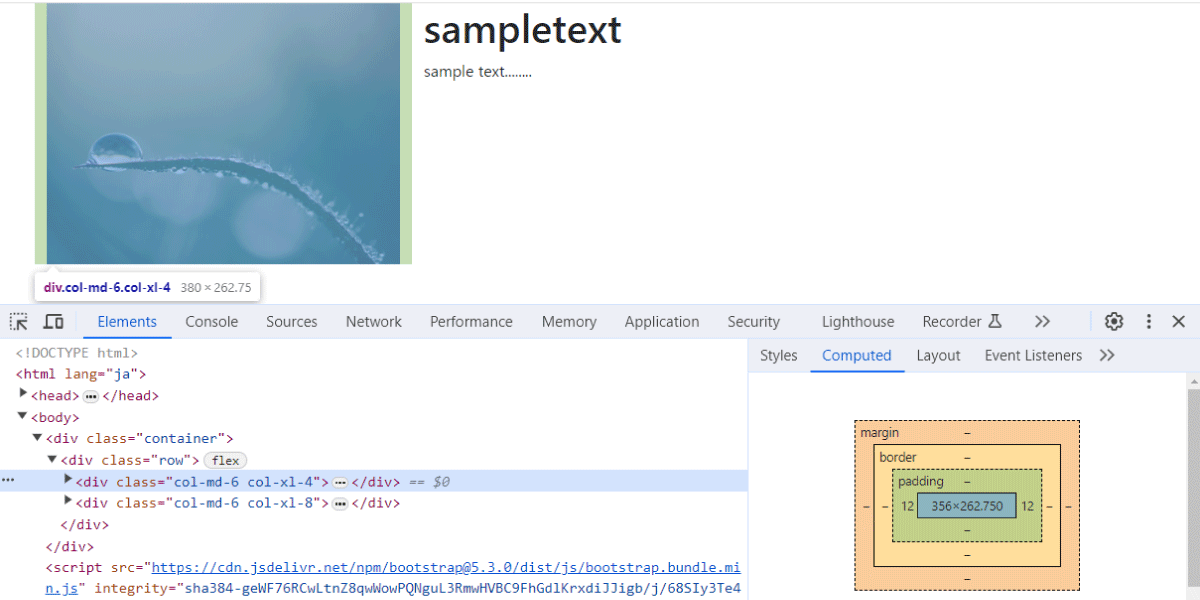Collapse the container div node
Screen dimensions: 1200x600
(38, 438)
